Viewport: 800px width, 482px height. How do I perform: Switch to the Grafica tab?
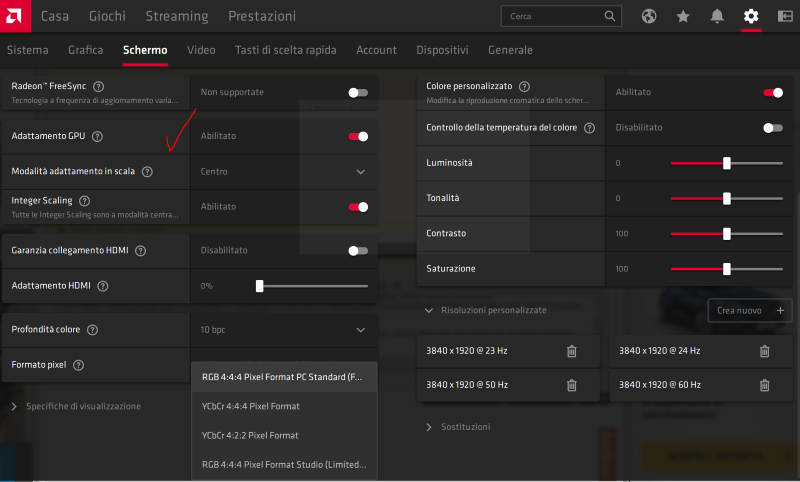tap(86, 50)
